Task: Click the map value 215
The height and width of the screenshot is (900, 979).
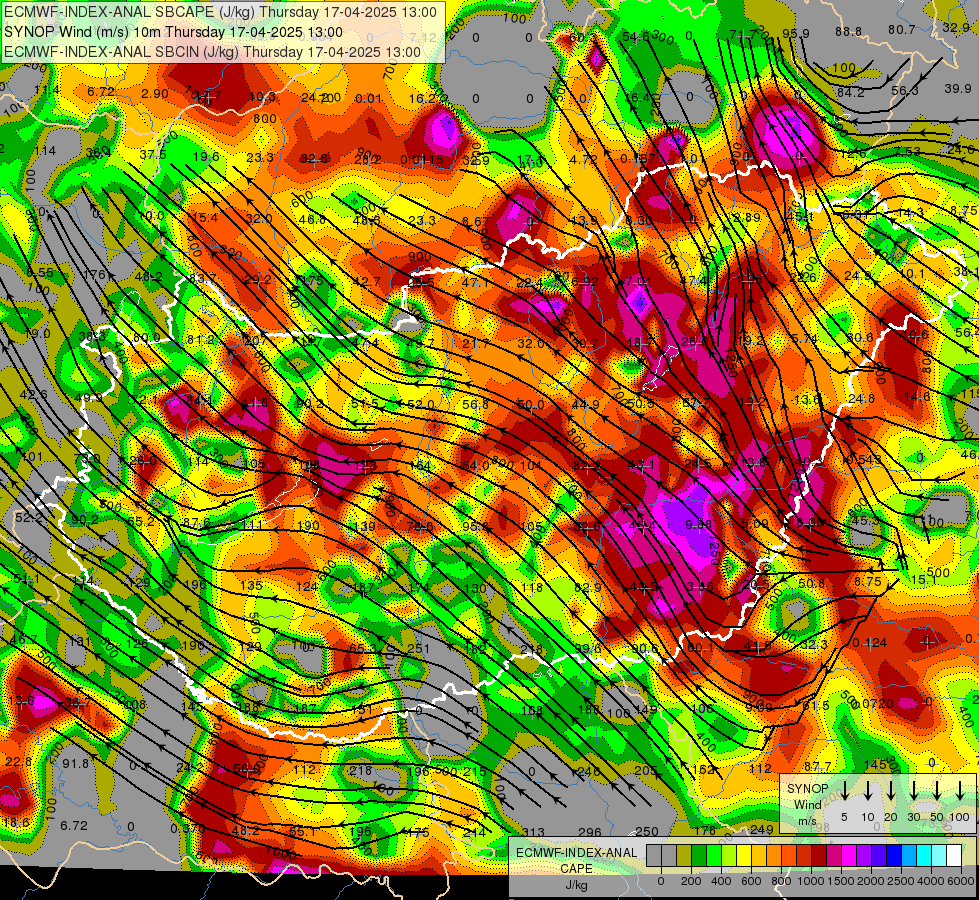Action: pyautogui.click(x=475, y=771)
